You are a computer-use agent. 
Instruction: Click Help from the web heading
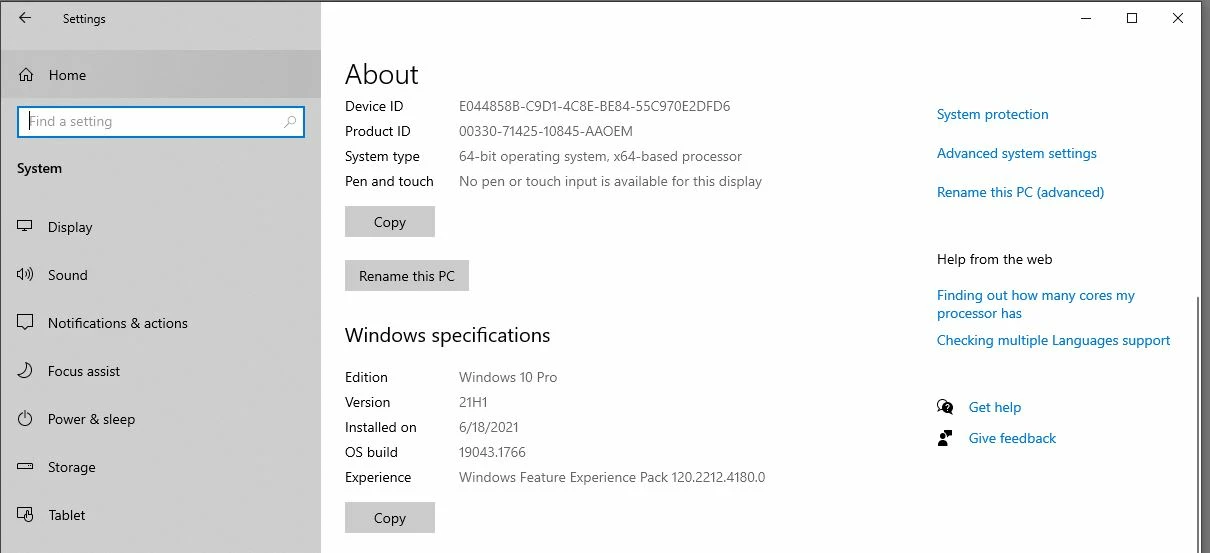point(995,259)
